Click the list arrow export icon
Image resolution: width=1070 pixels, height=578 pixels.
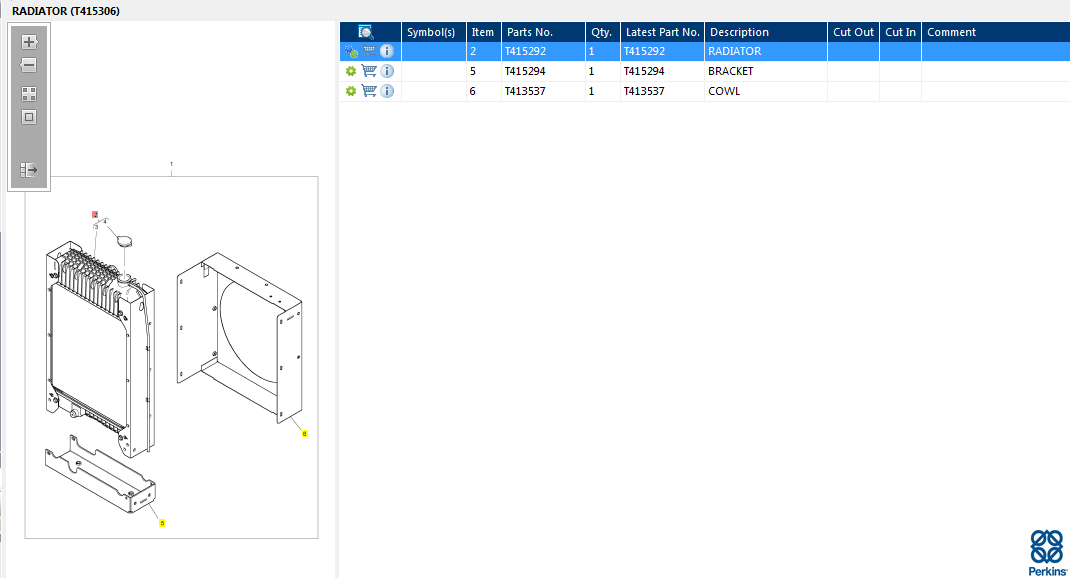point(29,170)
